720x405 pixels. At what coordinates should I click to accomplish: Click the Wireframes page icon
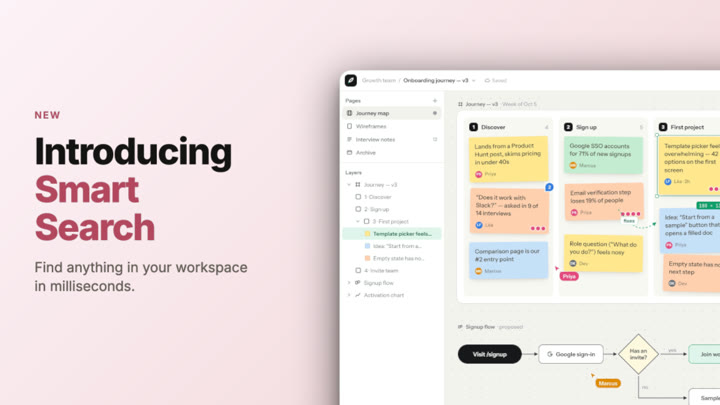(349, 126)
